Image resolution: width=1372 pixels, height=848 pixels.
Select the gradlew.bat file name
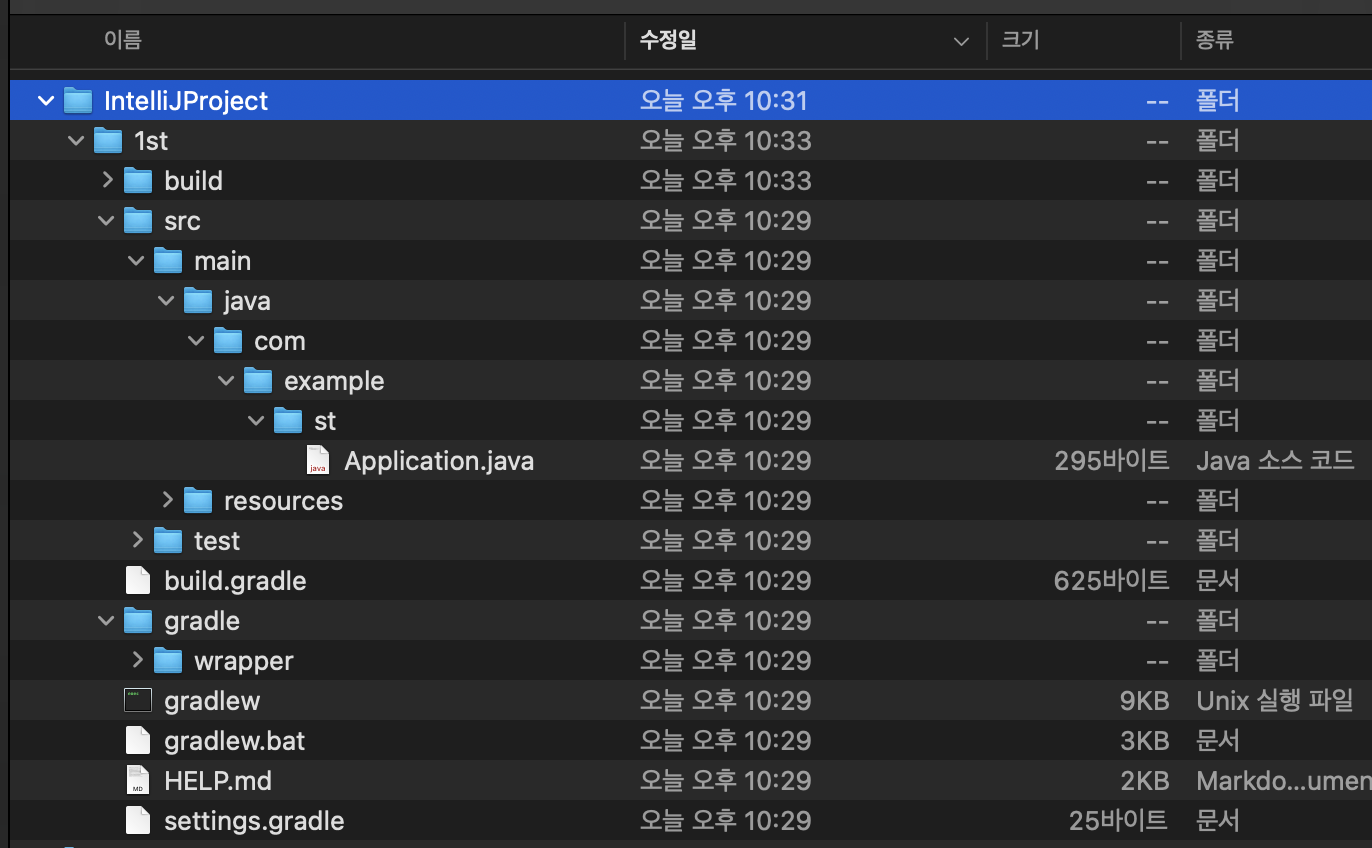235,741
